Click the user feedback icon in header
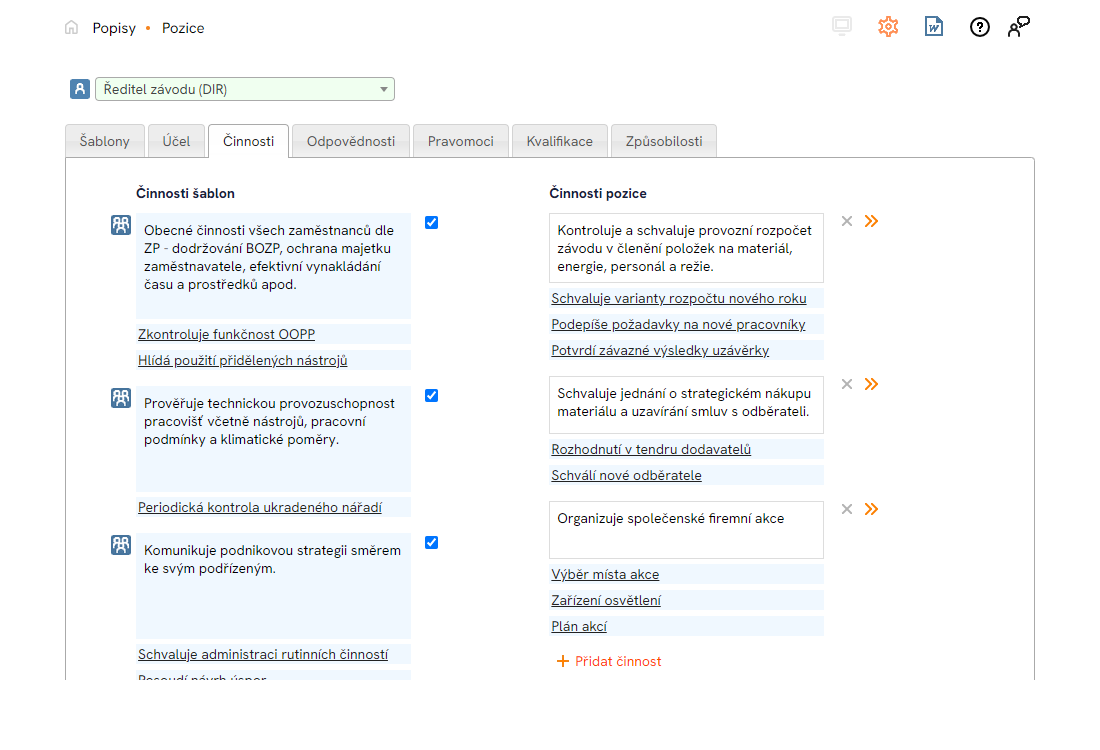 [1018, 27]
